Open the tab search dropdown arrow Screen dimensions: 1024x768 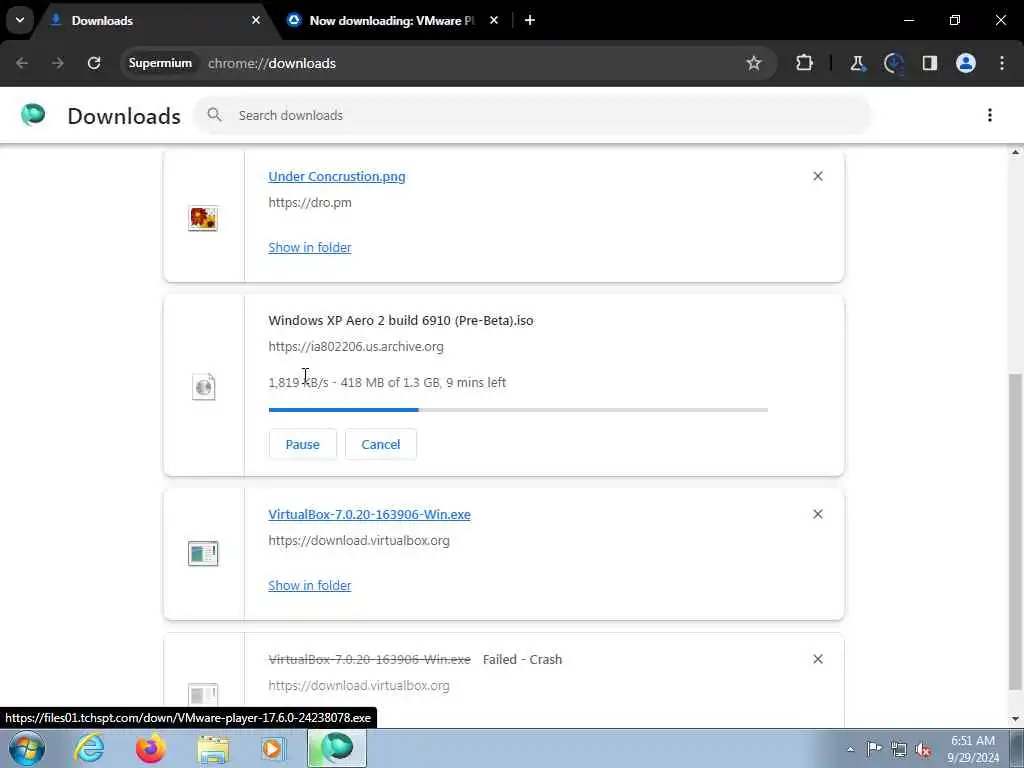(x=20, y=20)
